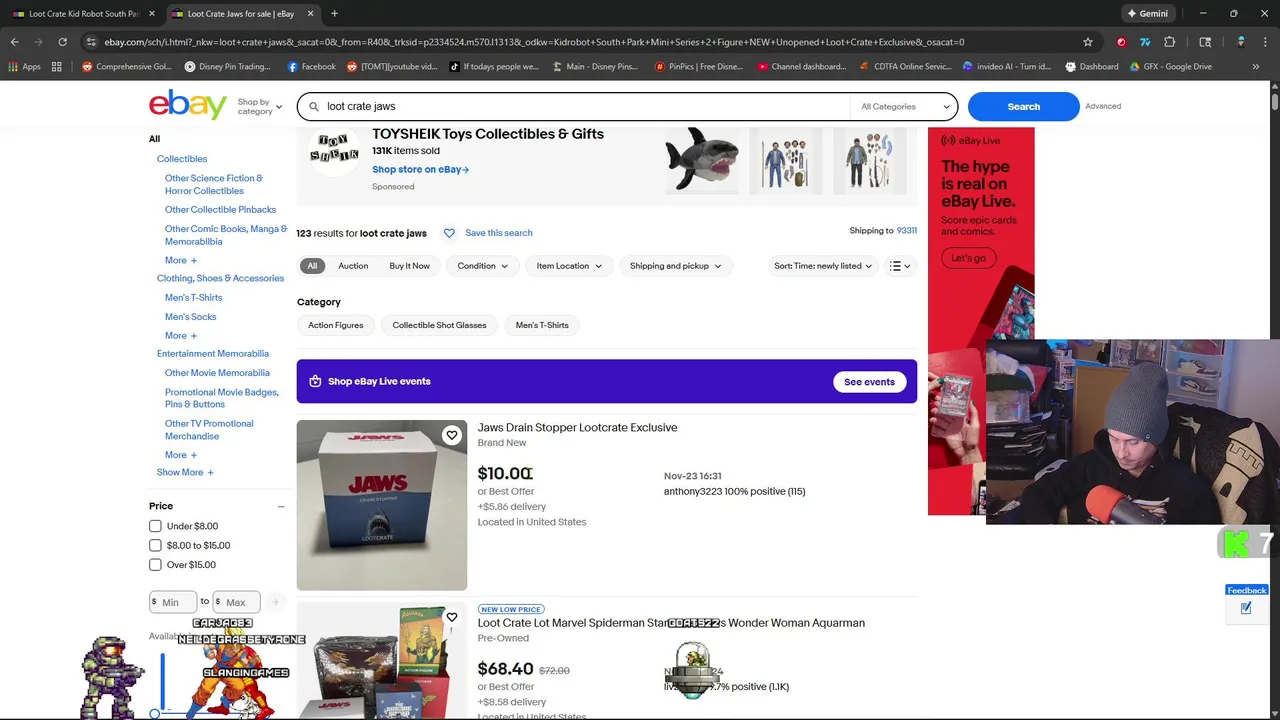
Task: Close the Loot Crate Jaws tab
Action: 311,13
